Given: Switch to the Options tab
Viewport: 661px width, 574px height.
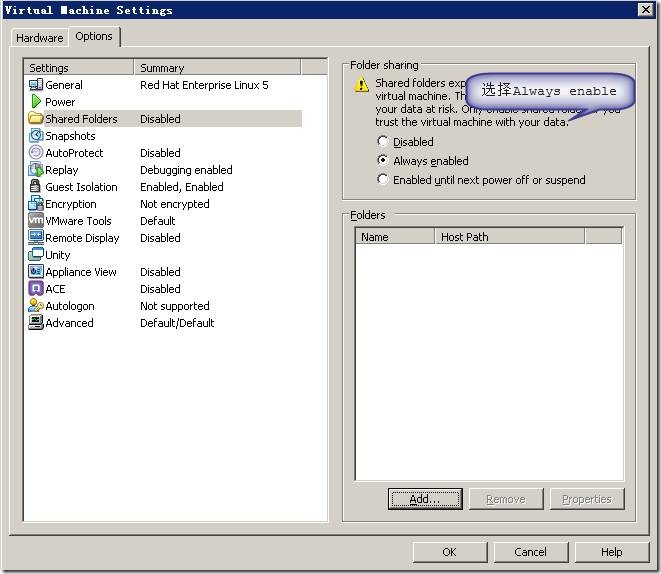Looking at the screenshot, I should click(x=94, y=36).
